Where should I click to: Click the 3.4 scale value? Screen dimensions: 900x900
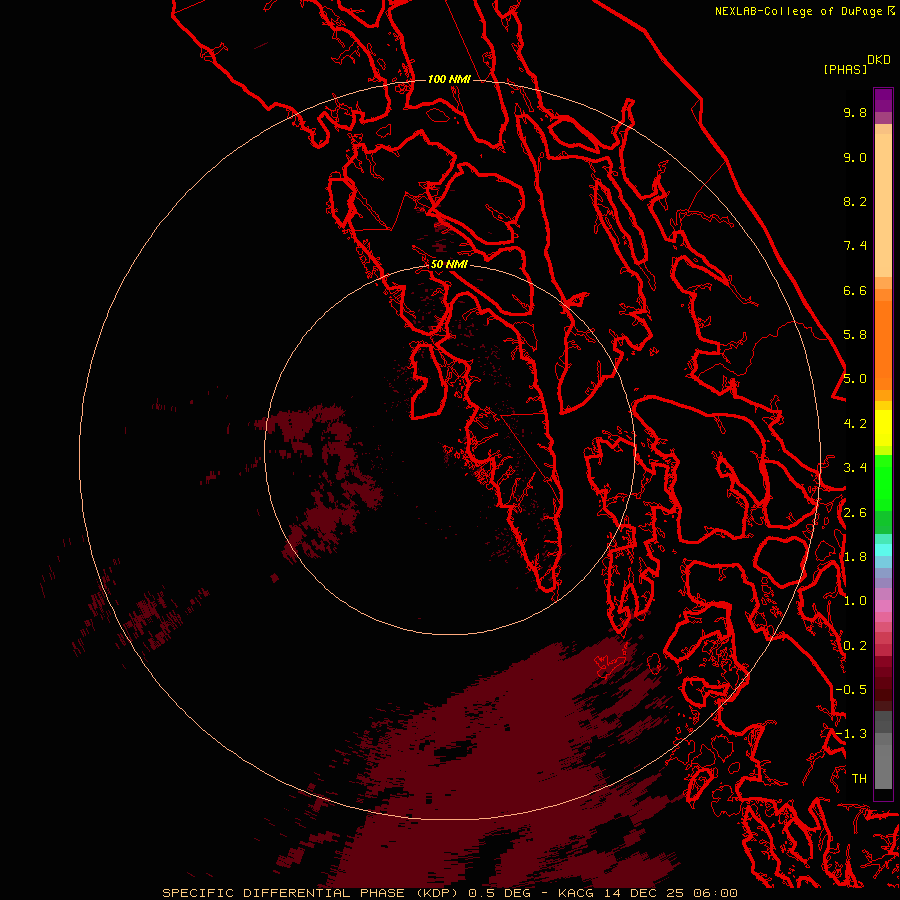855,468
